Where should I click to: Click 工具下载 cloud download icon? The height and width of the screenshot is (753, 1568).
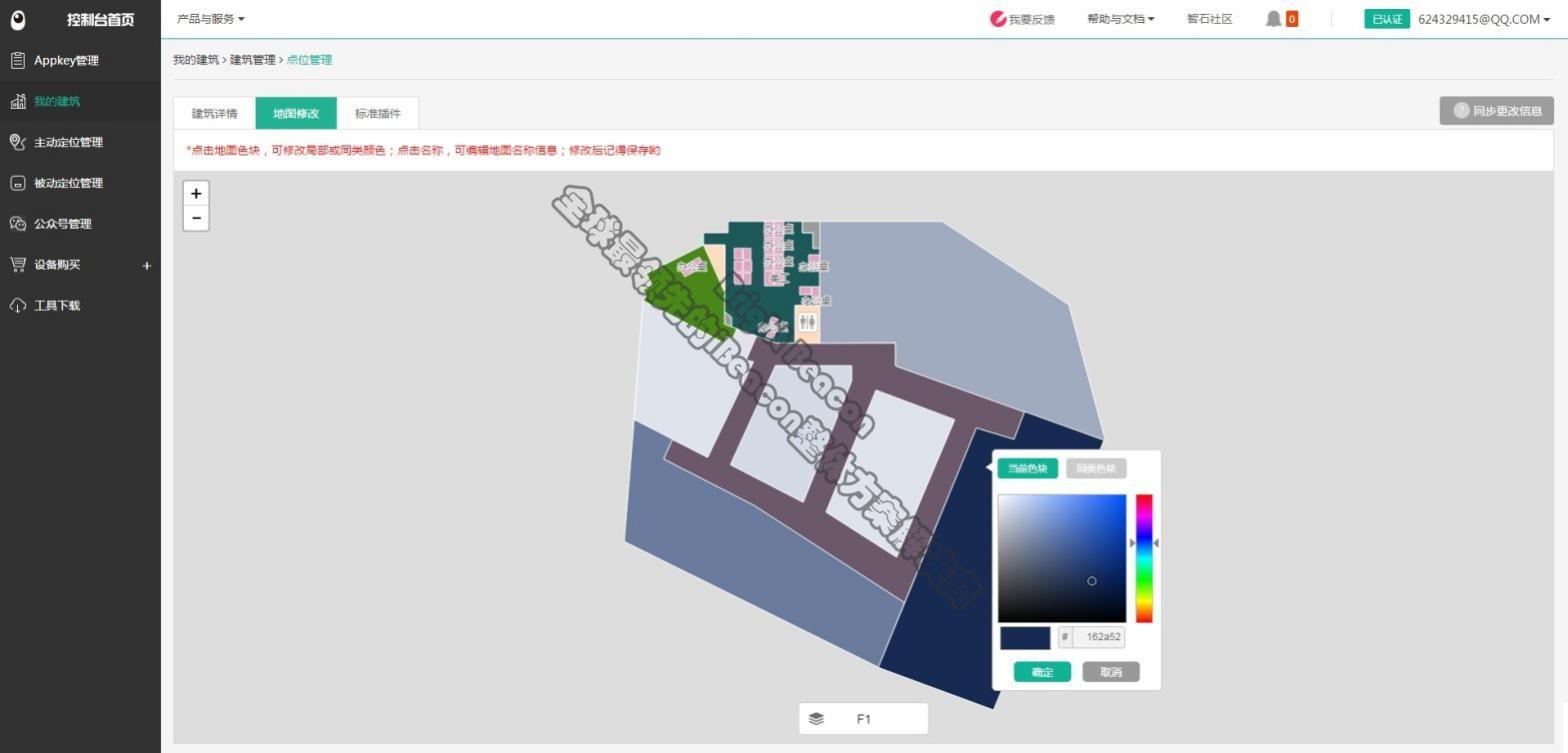[x=17, y=305]
